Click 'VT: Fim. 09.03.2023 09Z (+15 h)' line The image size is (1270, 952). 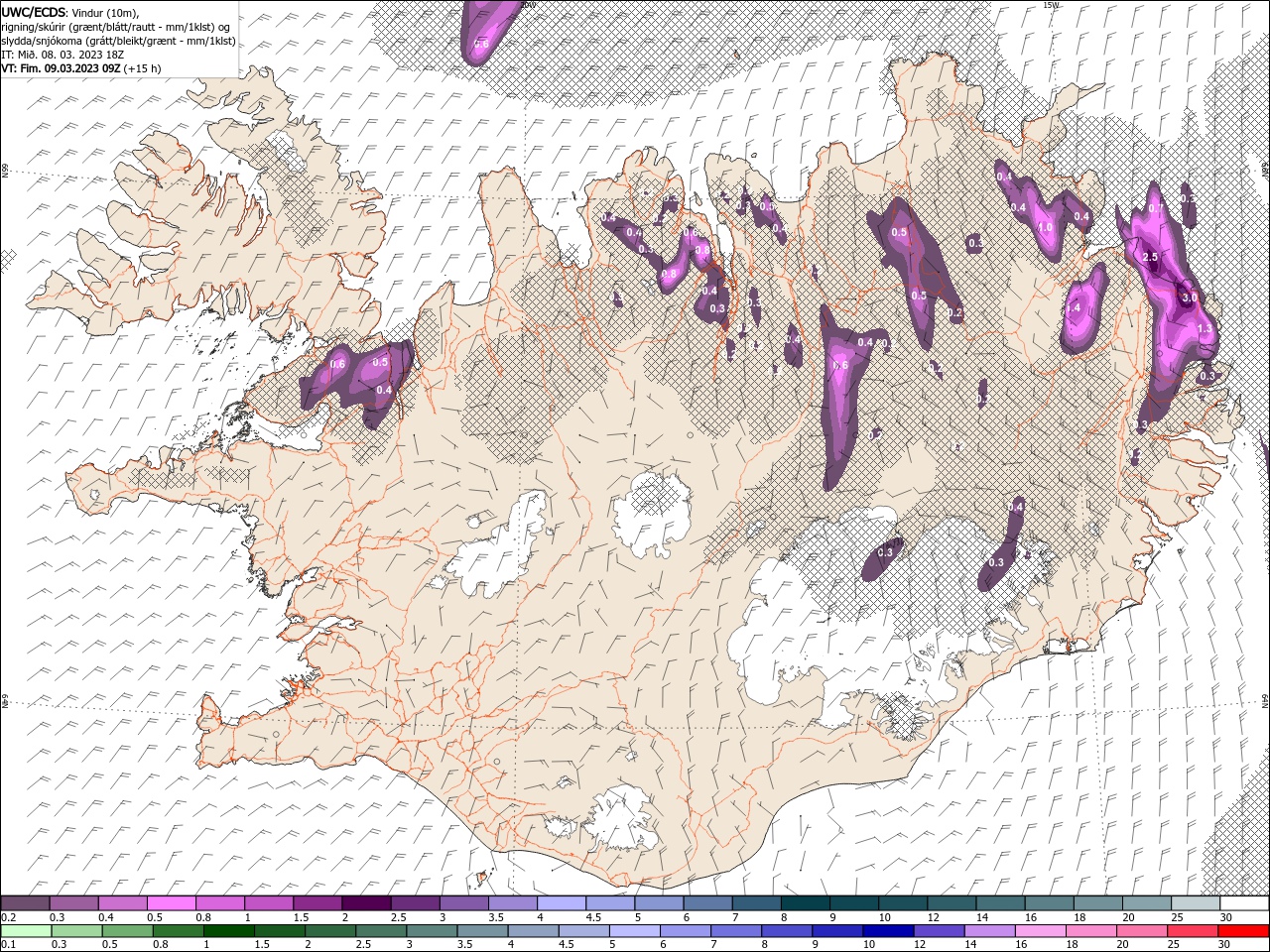pos(81,68)
